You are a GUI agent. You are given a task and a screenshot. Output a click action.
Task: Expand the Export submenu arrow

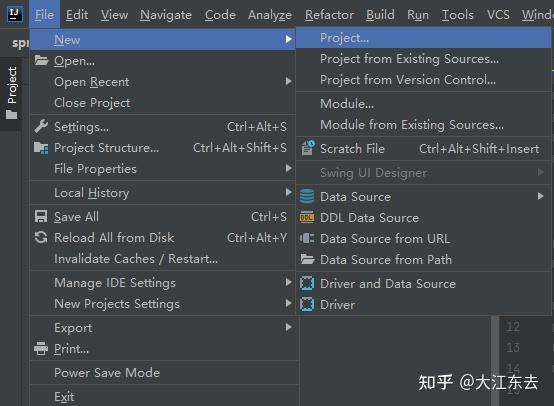pos(289,327)
